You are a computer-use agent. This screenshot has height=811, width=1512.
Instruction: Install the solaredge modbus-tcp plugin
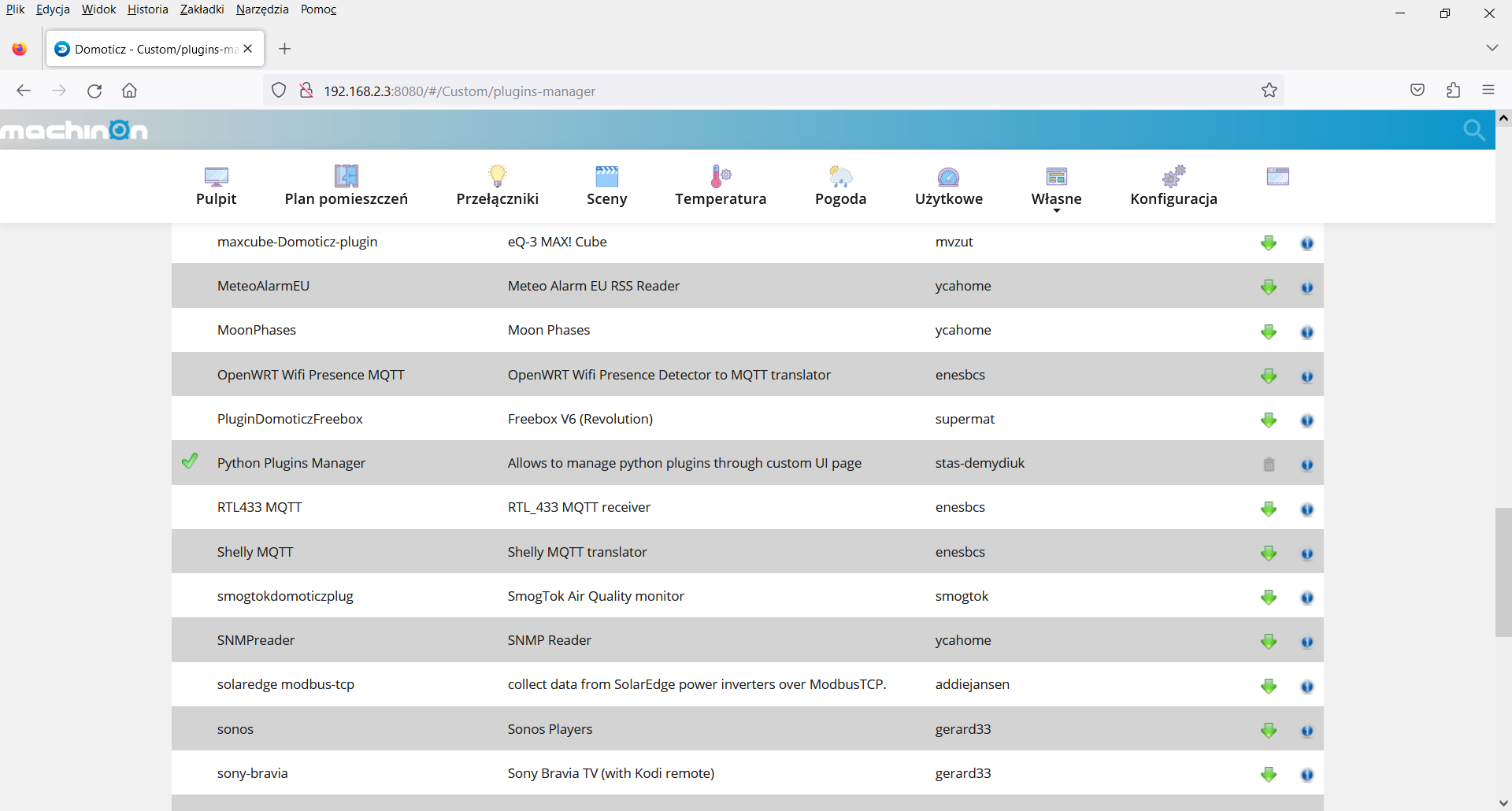coord(1268,686)
